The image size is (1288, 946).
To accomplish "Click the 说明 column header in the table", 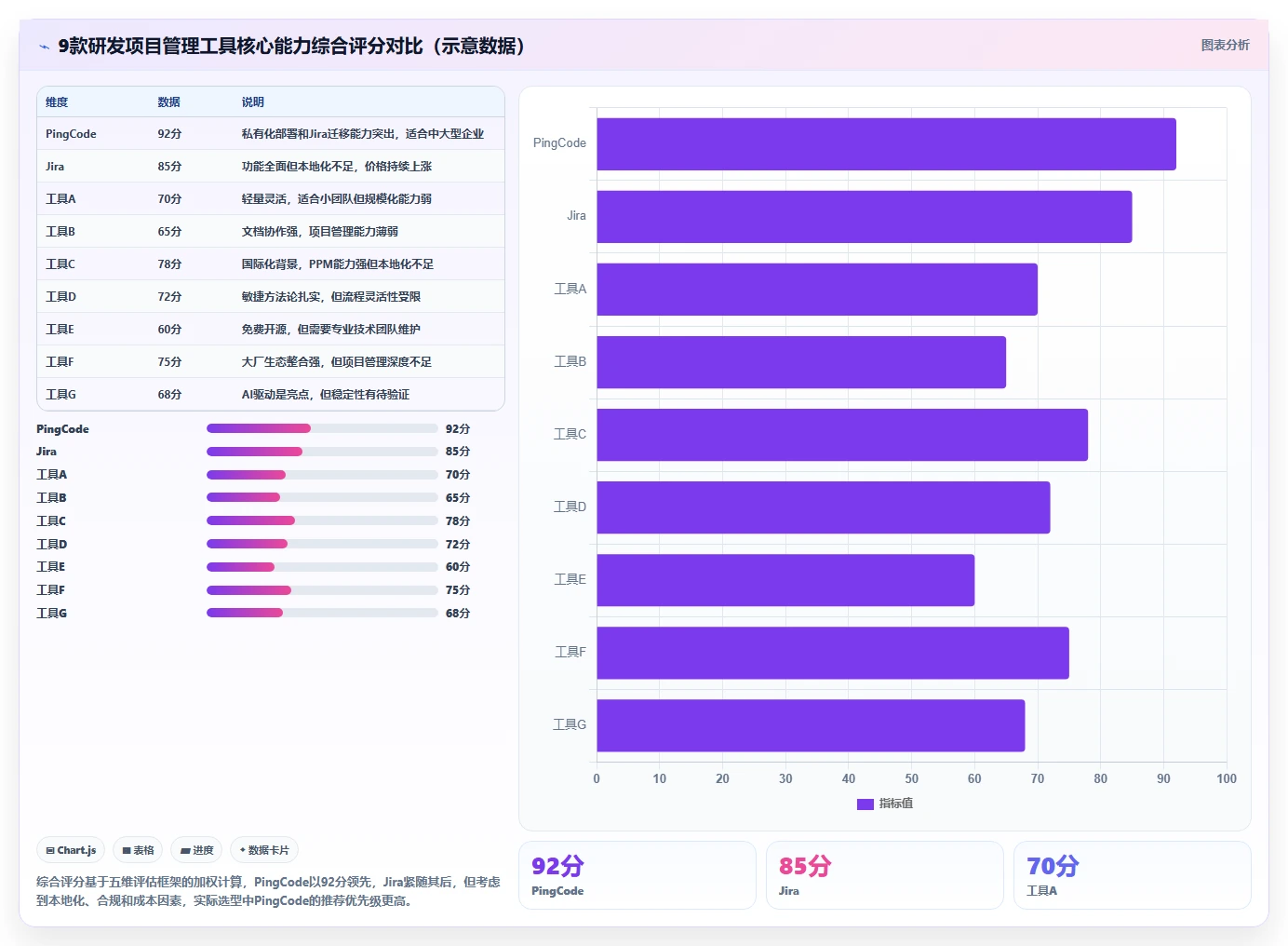I will (x=252, y=102).
